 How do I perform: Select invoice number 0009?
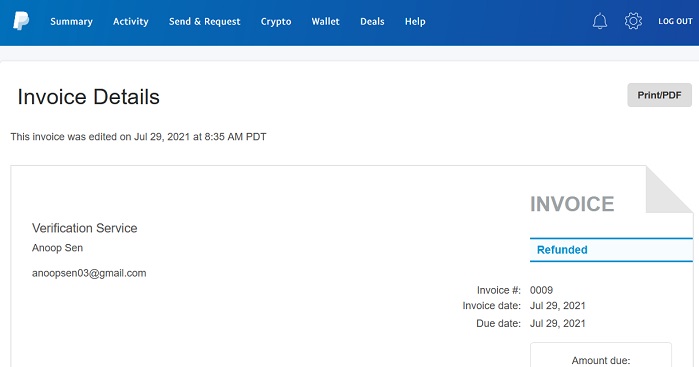point(541,290)
